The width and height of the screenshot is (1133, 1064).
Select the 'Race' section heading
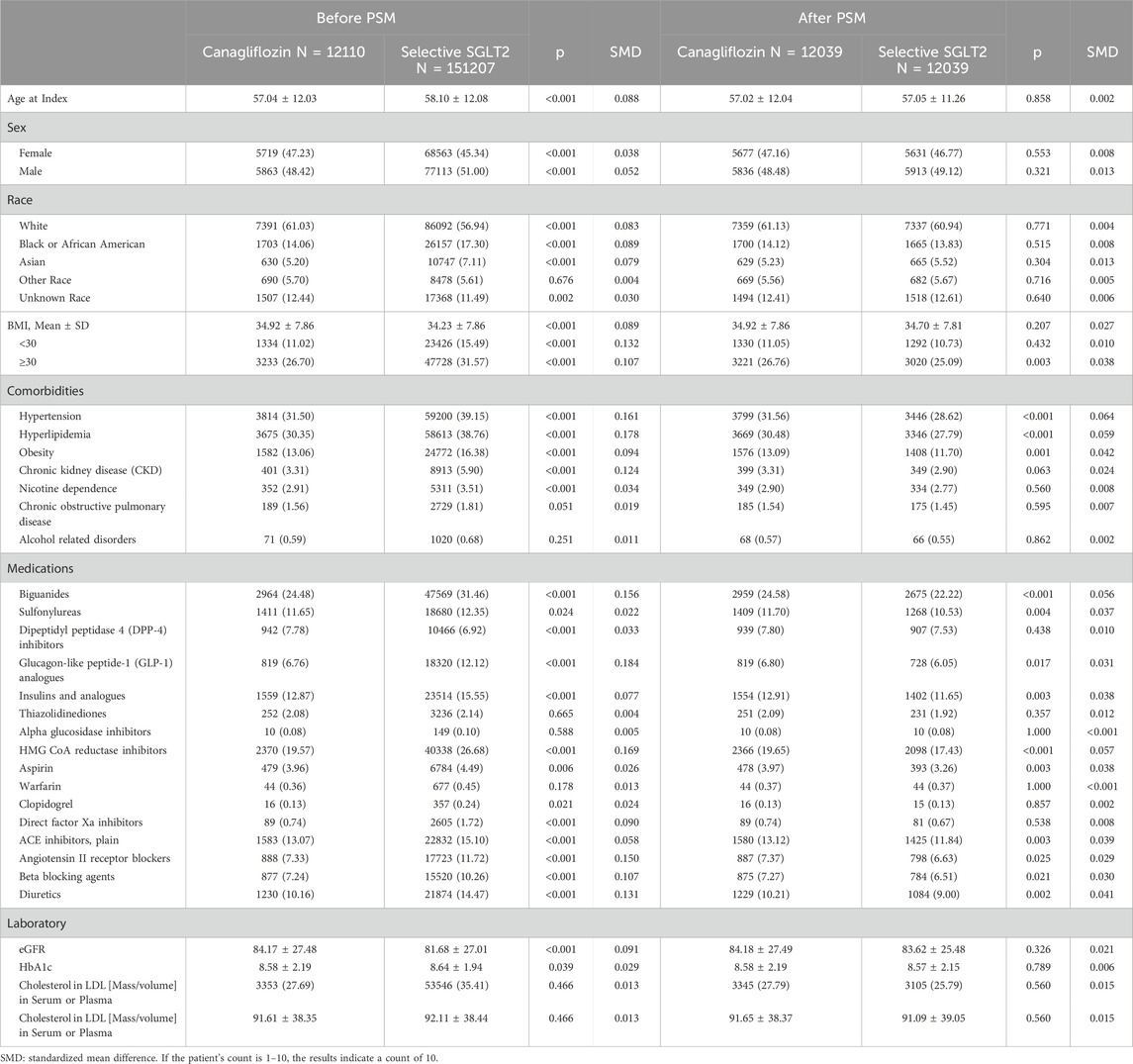tap(23, 199)
